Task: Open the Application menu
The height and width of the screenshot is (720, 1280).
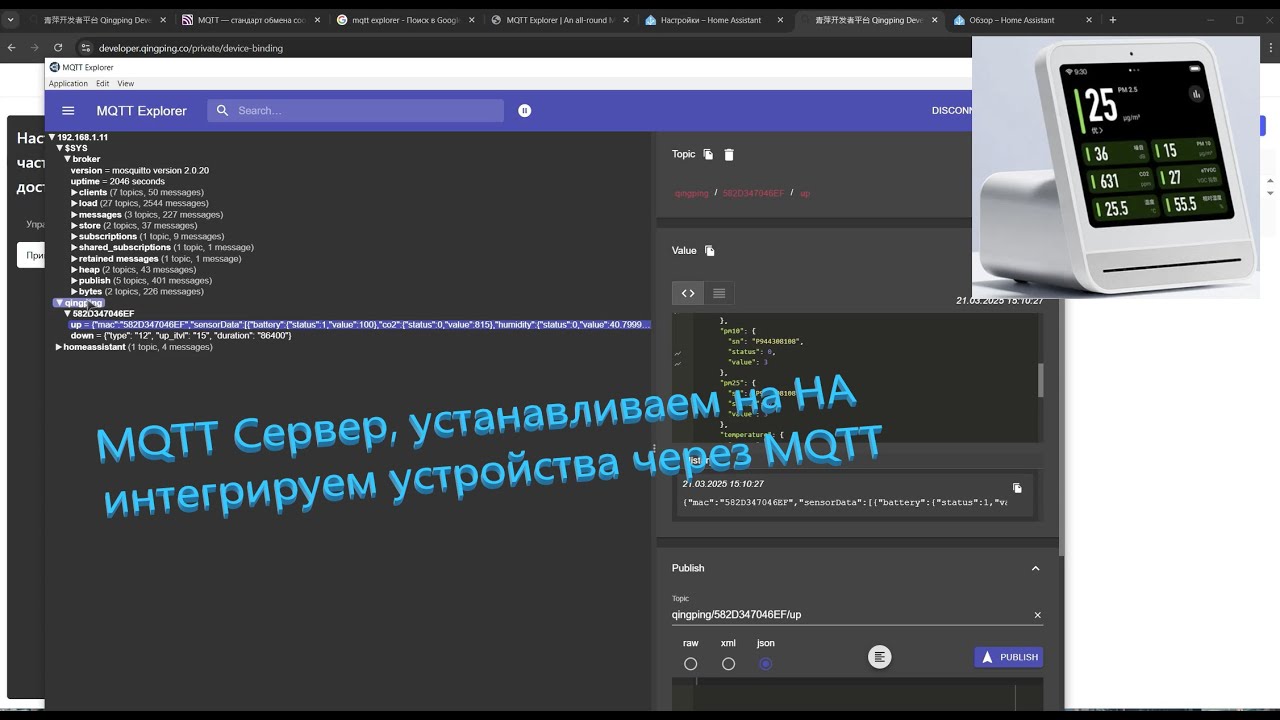Action: (68, 84)
